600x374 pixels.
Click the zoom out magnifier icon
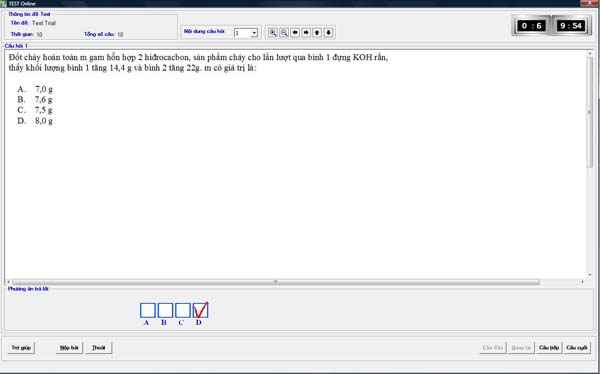(284, 33)
